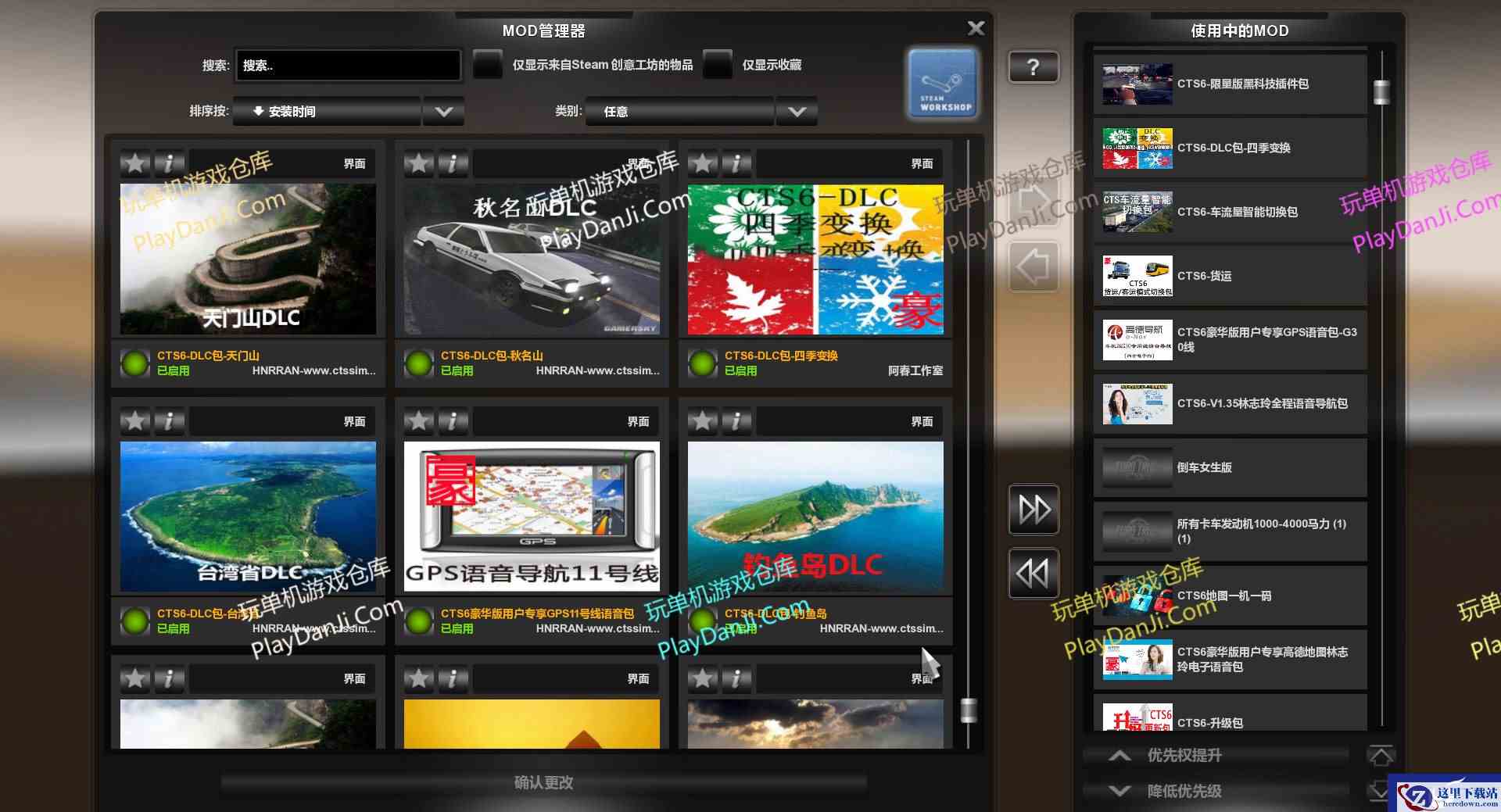Screen dimensions: 1501x812
Task: Star the 台湾省 DLC mod
Action: coord(135,421)
